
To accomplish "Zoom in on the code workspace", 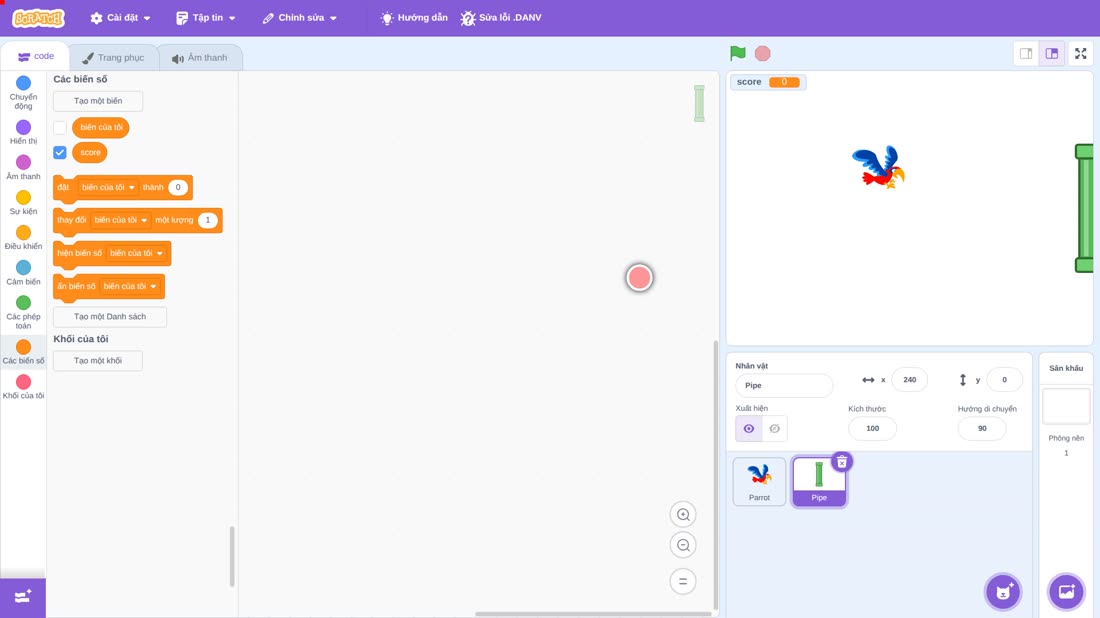I will point(683,515).
